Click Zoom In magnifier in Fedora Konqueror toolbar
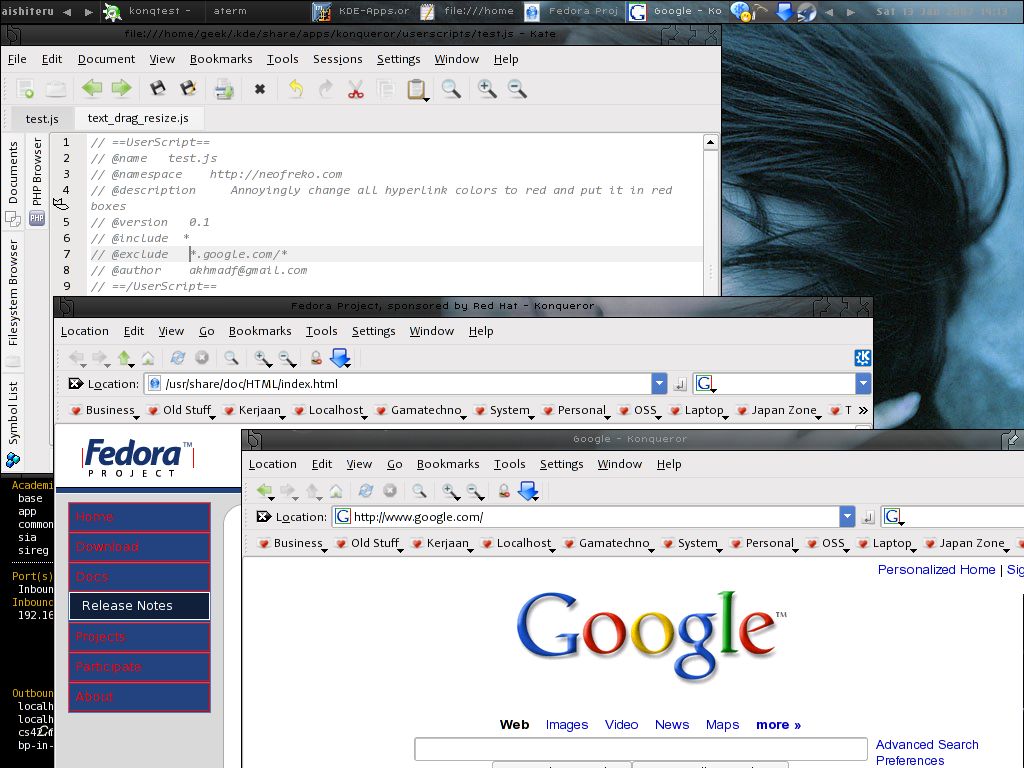The image size is (1024, 768). (263, 358)
